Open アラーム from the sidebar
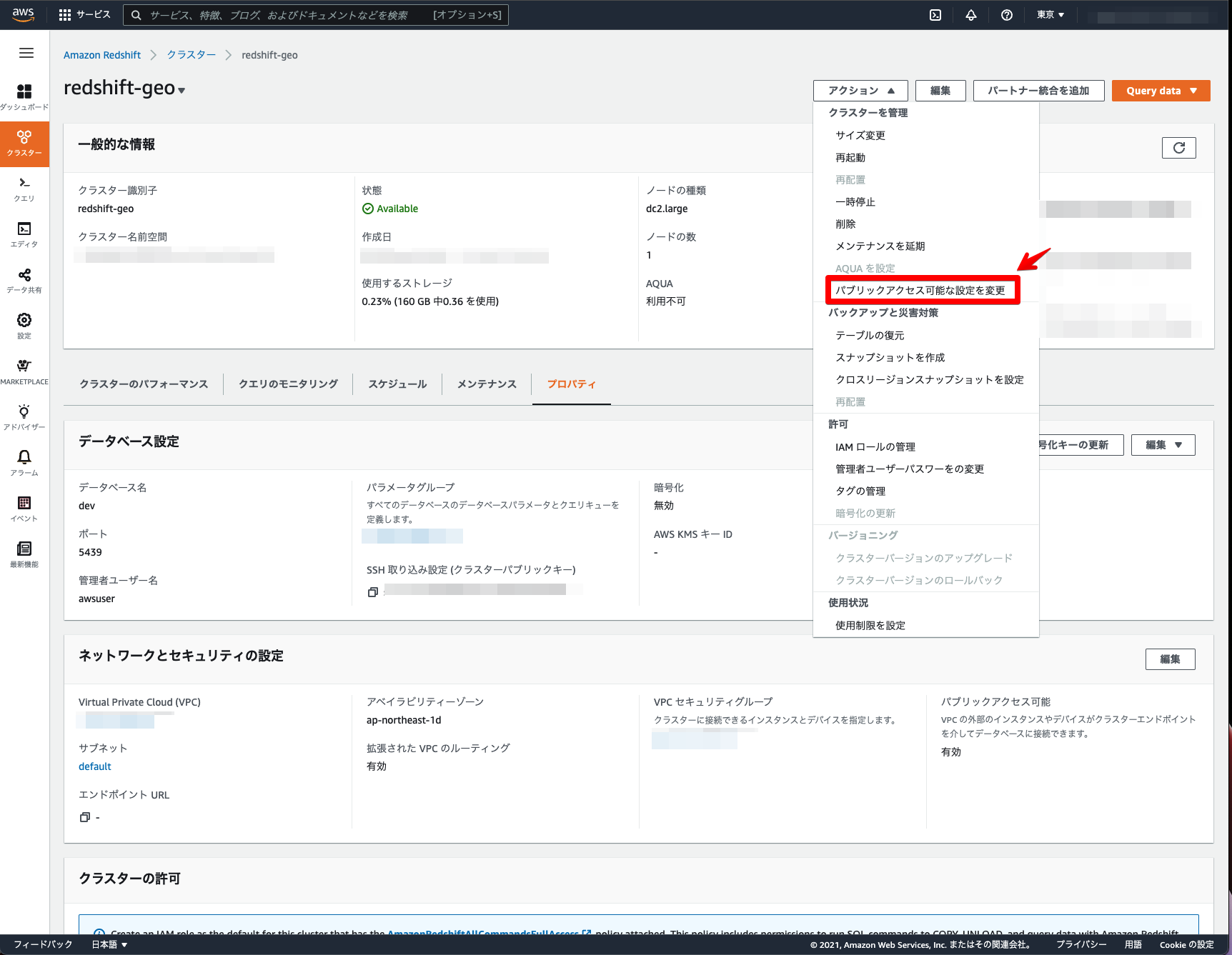The image size is (1232, 955). 24,461
